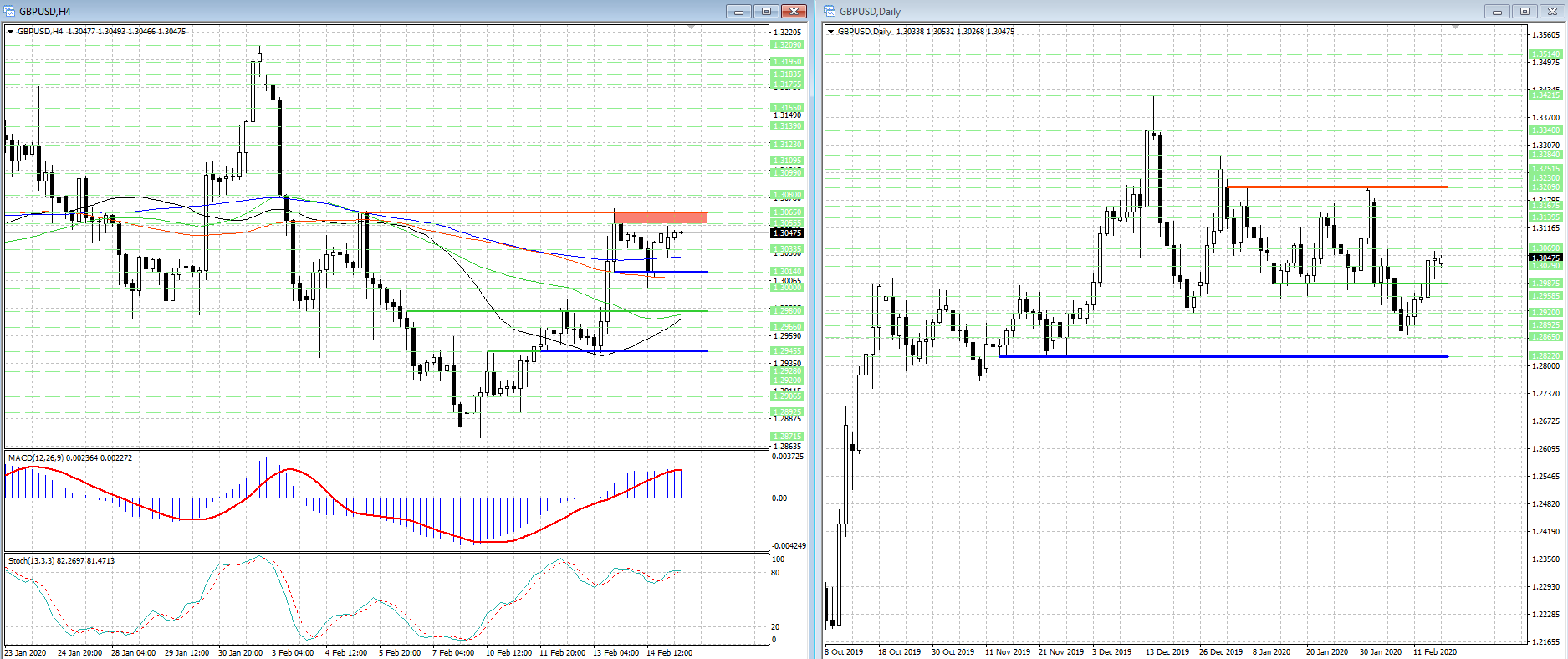
Task: Restore the GBPUSD,Daily chart window
Action: (1525, 11)
